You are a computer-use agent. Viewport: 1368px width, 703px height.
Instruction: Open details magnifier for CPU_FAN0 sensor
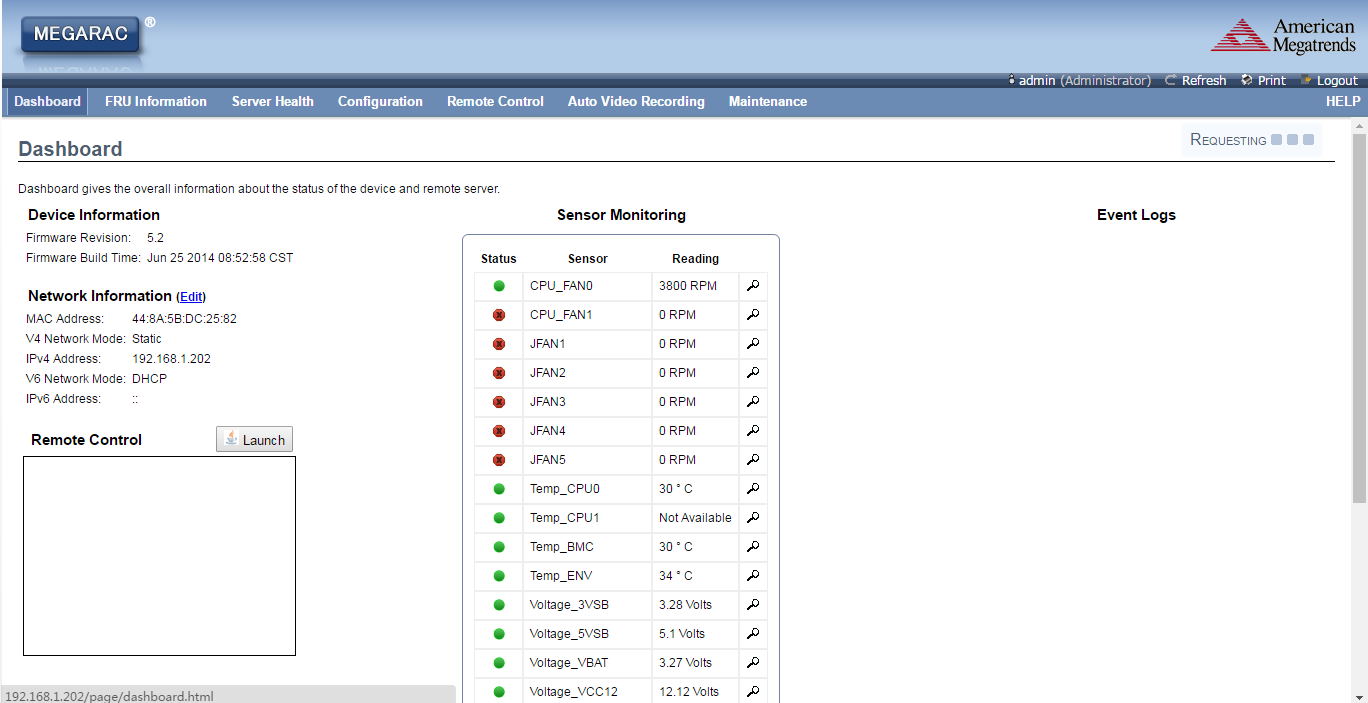(x=753, y=286)
